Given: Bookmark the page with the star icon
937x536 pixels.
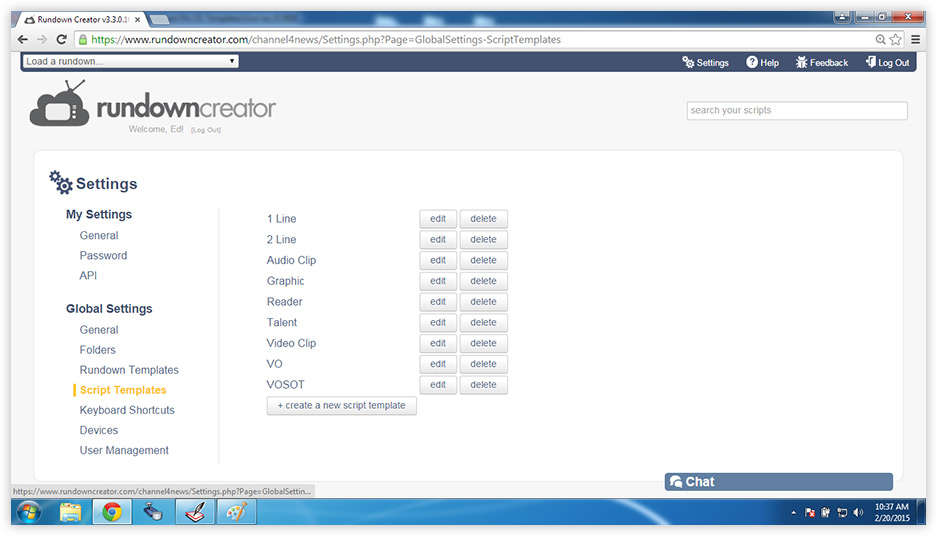Looking at the screenshot, I should (x=895, y=39).
